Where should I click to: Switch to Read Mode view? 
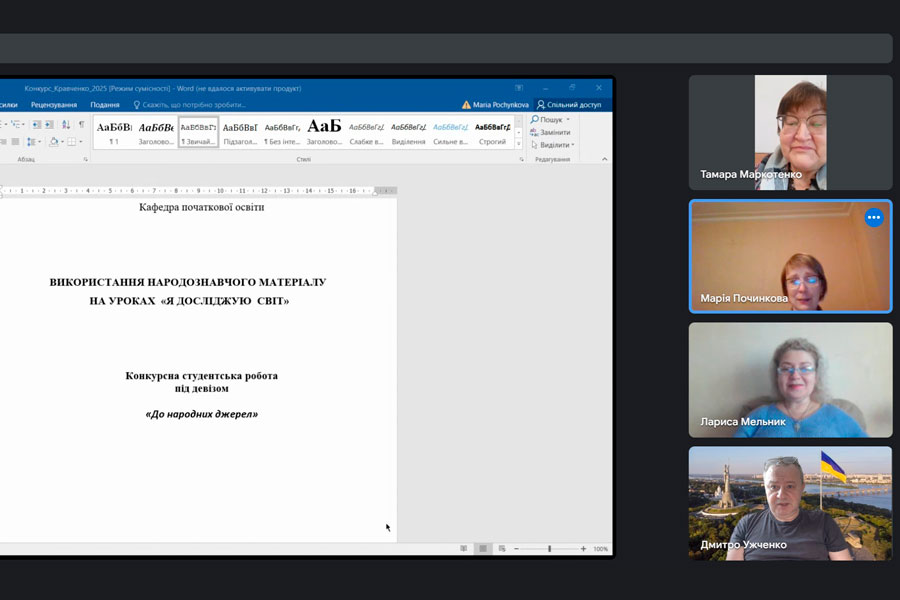tap(463, 549)
